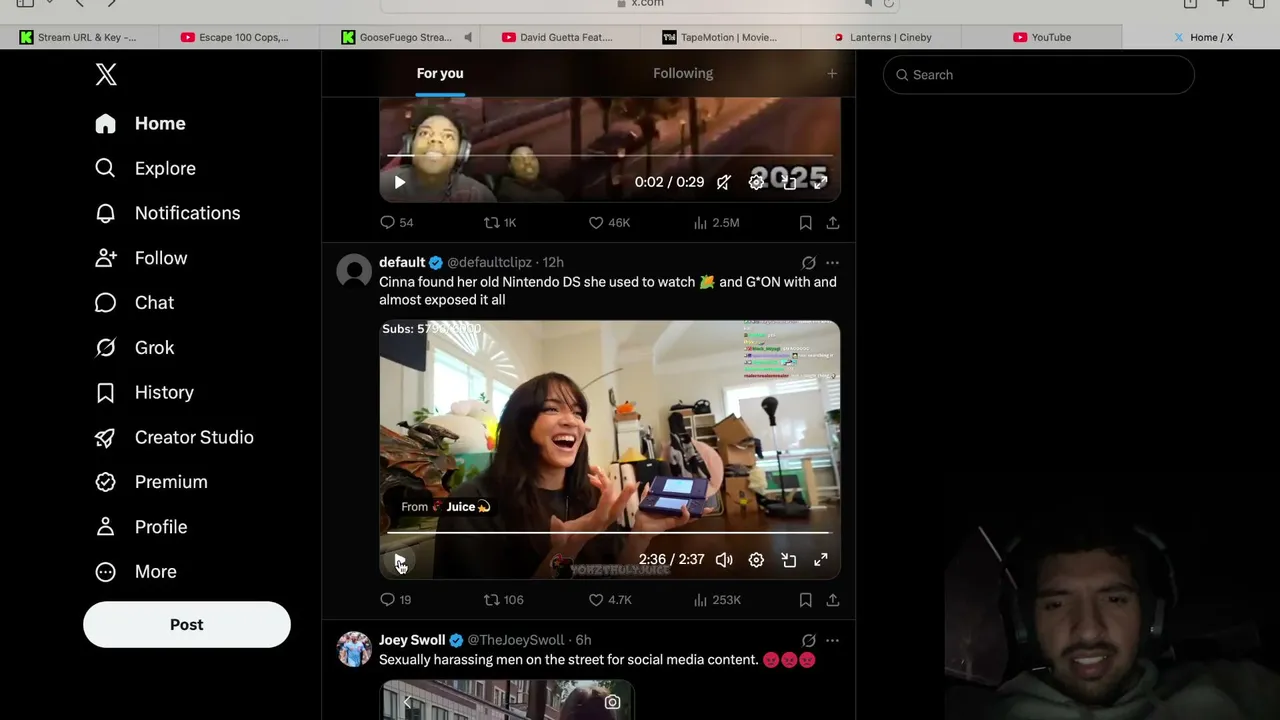Seek on the 0:29 video progress bar

pyautogui.click(x=610, y=156)
